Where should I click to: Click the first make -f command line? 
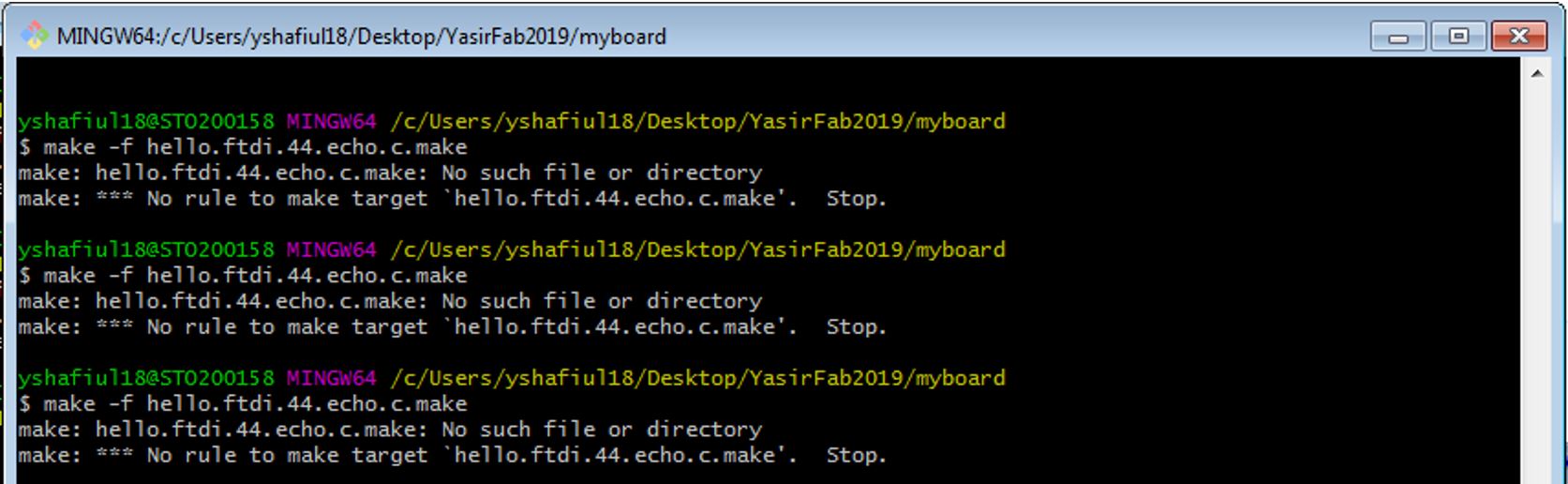[243, 147]
